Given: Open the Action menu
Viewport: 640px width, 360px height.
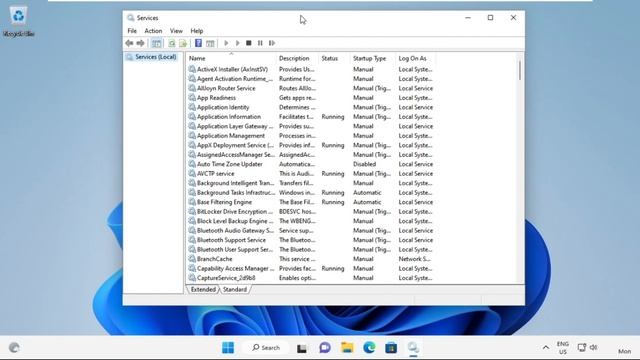Looking at the screenshot, I should 153,31.
